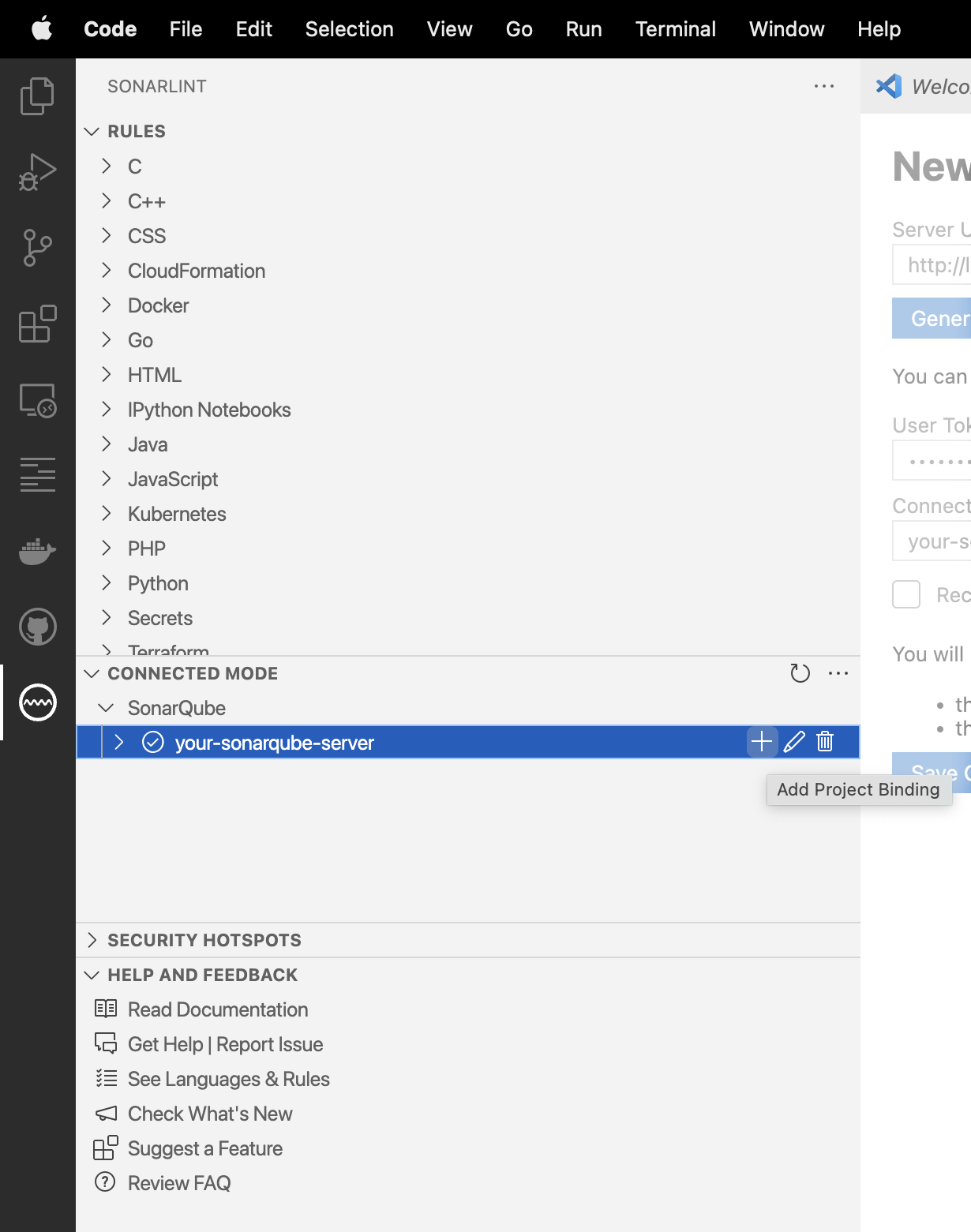Click the VS Code logo on Welcome tab
971x1232 pixels.
pos(889,86)
